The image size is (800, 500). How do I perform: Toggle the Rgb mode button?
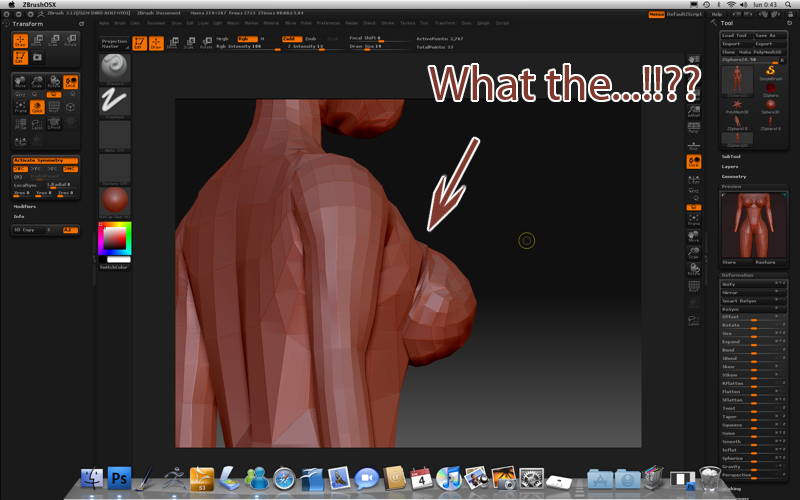247,39
